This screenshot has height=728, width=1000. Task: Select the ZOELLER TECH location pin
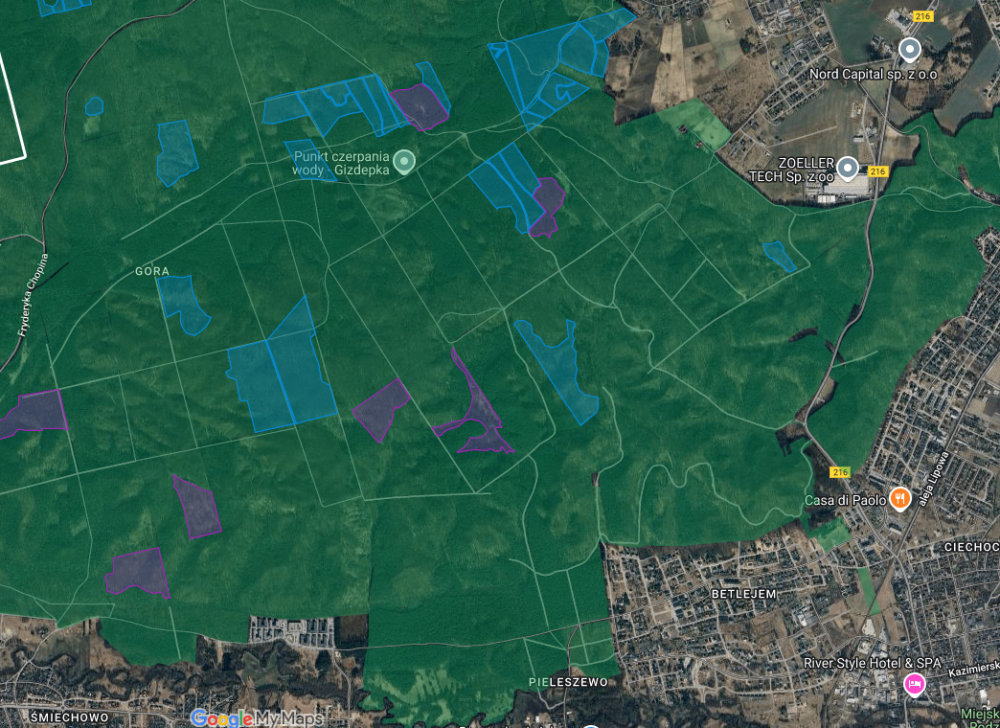[848, 167]
